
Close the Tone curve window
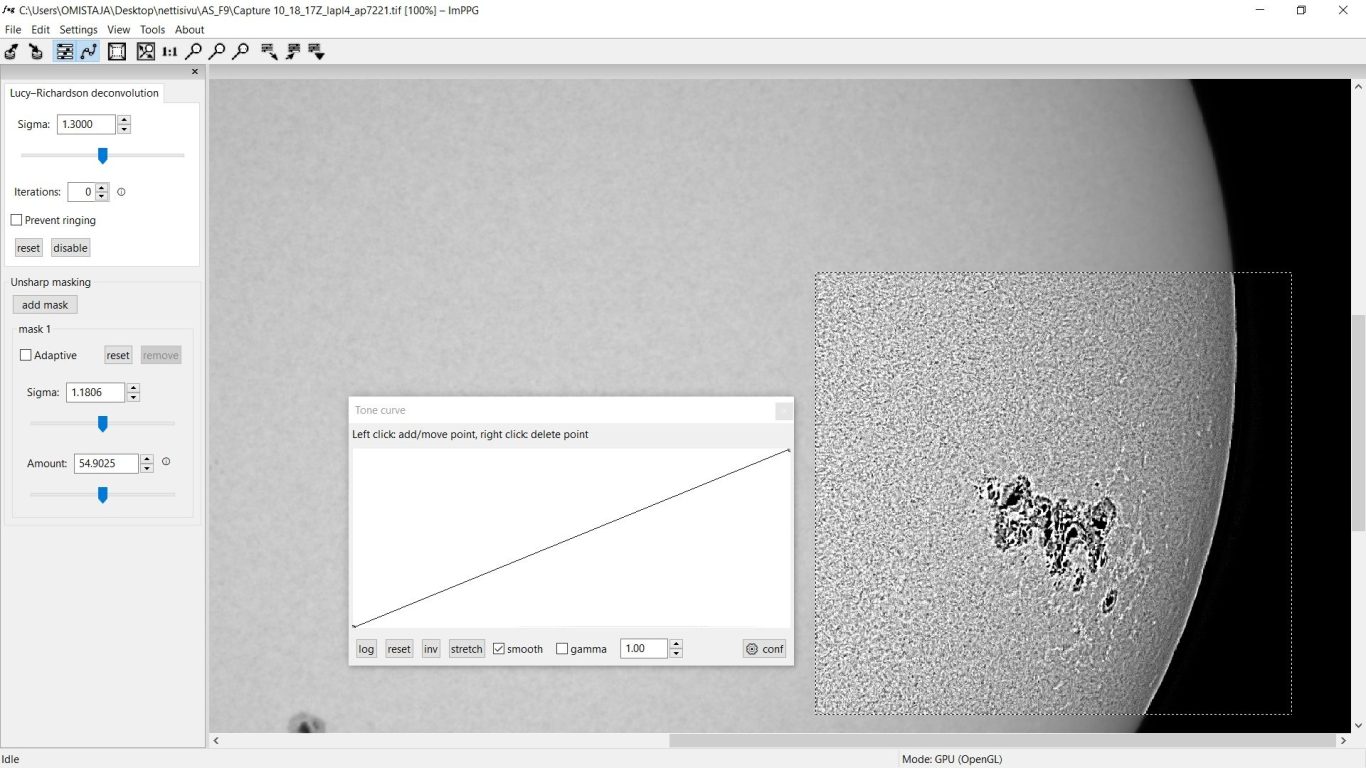click(x=784, y=410)
